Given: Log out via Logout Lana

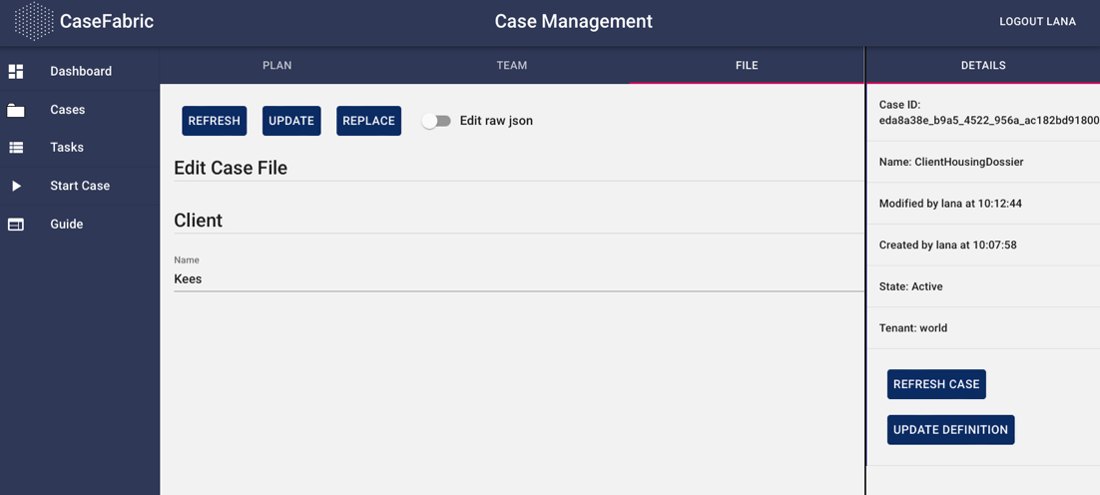Looking at the screenshot, I should pyautogui.click(x=1037, y=22).
